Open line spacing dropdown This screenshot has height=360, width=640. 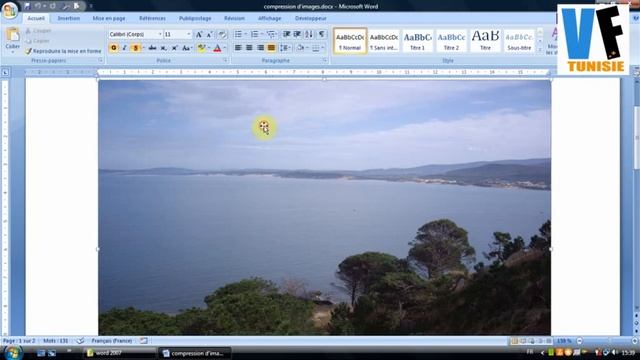[x=285, y=48]
